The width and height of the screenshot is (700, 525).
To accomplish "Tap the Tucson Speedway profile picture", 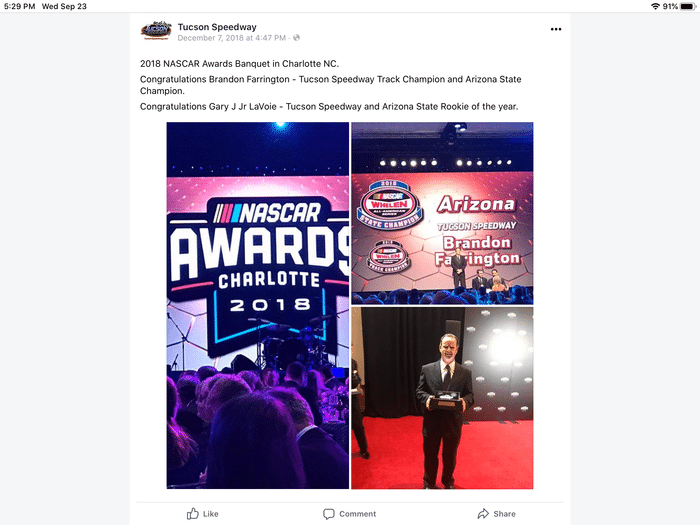I will tap(156, 30).
